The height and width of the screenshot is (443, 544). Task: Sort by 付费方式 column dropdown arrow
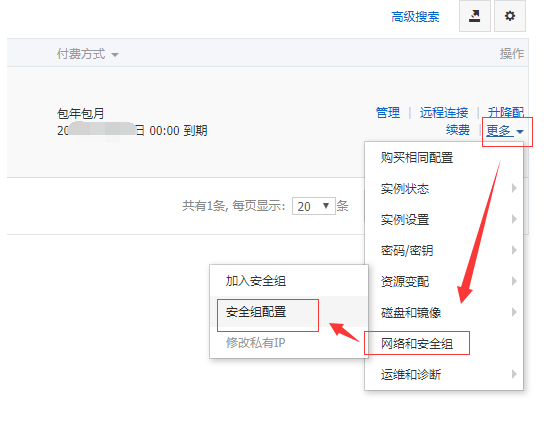pos(115,54)
